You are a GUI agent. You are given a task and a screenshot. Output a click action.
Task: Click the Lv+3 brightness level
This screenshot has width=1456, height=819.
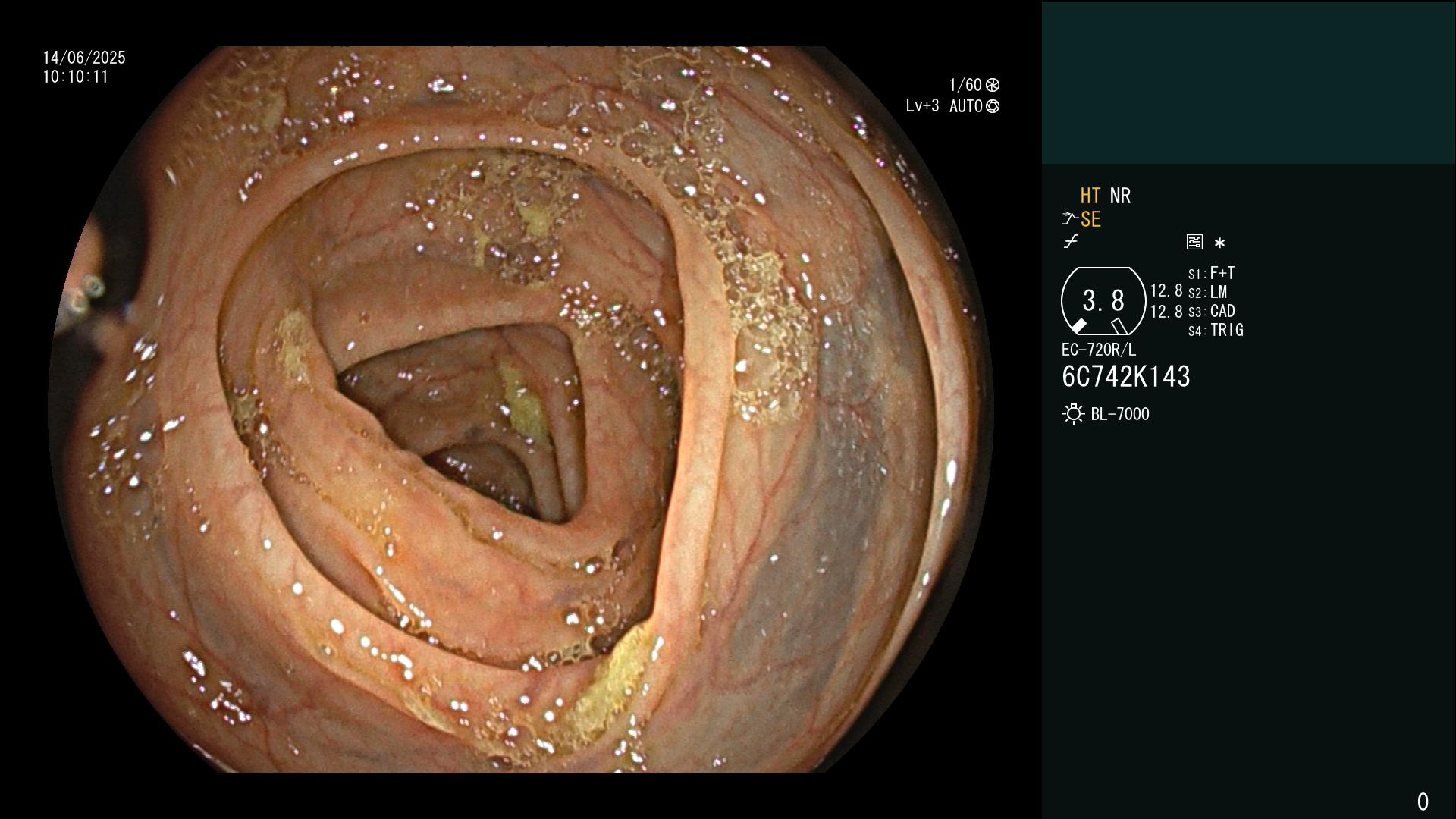922,106
